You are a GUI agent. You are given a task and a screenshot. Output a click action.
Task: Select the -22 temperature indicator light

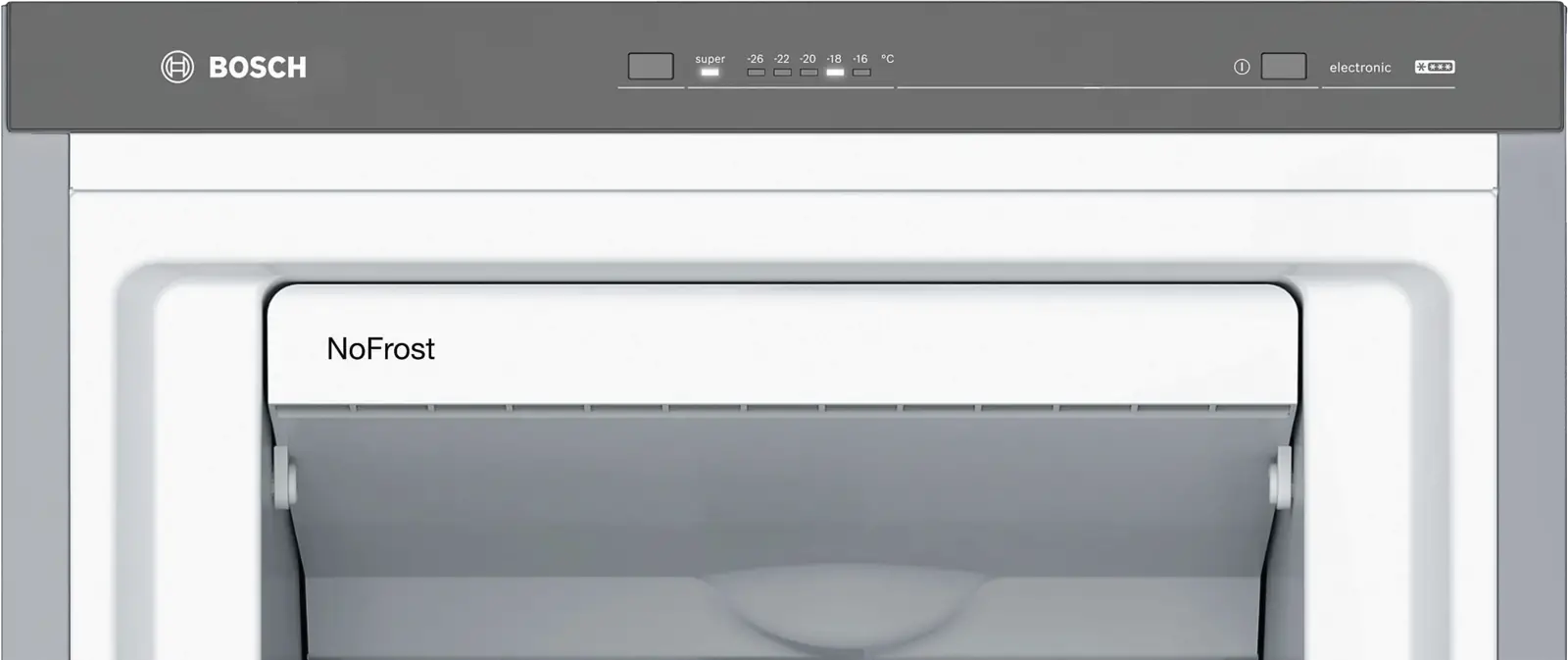(x=782, y=73)
